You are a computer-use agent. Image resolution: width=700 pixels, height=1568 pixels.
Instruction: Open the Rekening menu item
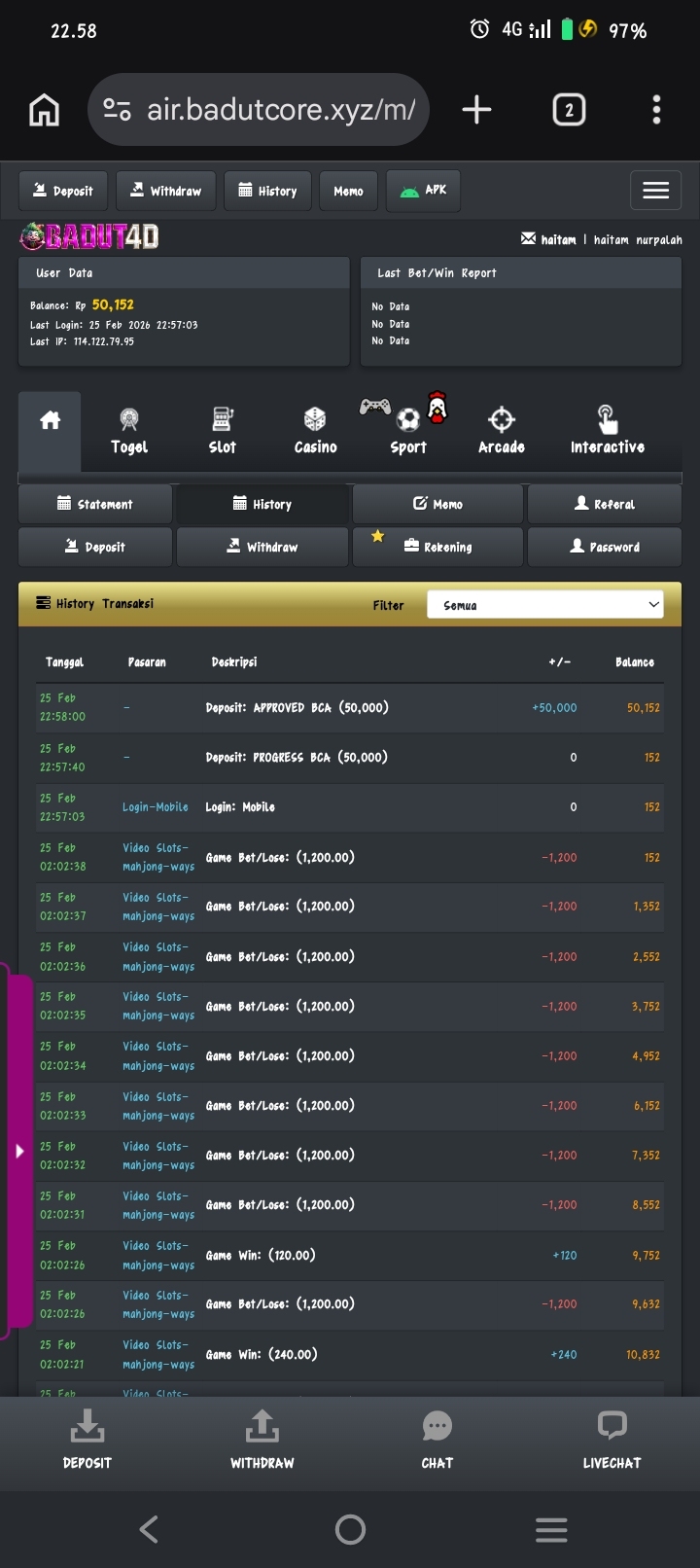[x=437, y=547]
